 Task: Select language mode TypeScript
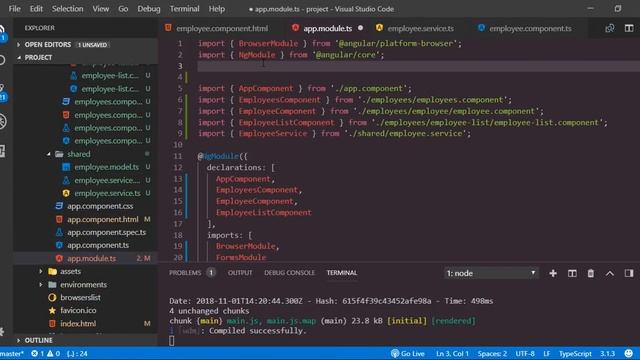(575, 353)
